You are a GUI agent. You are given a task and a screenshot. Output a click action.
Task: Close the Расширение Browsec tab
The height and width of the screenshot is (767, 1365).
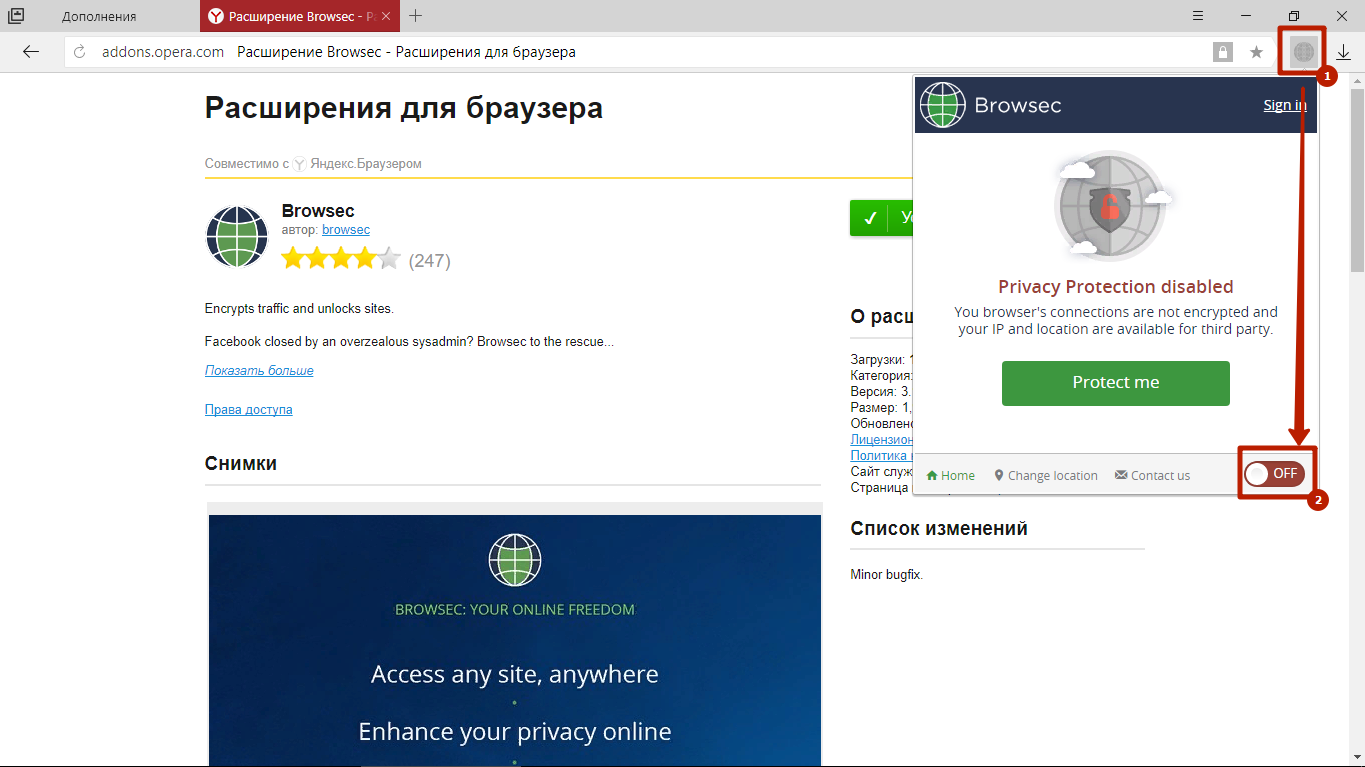pyautogui.click(x=387, y=16)
